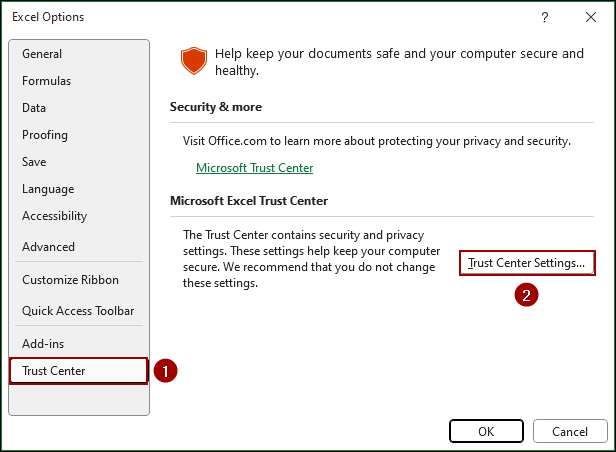616x452 pixels.
Task: Open the Language settings category
Action: click(x=48, y=189)
